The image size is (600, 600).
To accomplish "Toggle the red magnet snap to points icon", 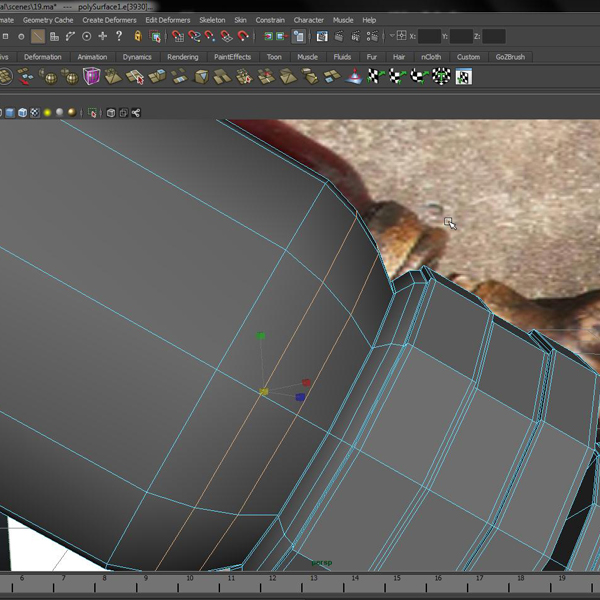I will coord(210,36).
